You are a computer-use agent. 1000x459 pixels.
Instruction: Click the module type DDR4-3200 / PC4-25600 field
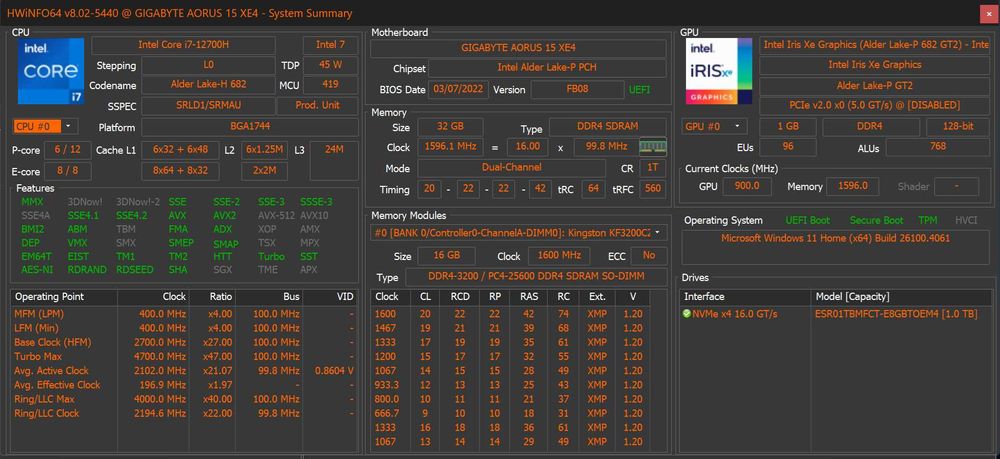[535, 277]
